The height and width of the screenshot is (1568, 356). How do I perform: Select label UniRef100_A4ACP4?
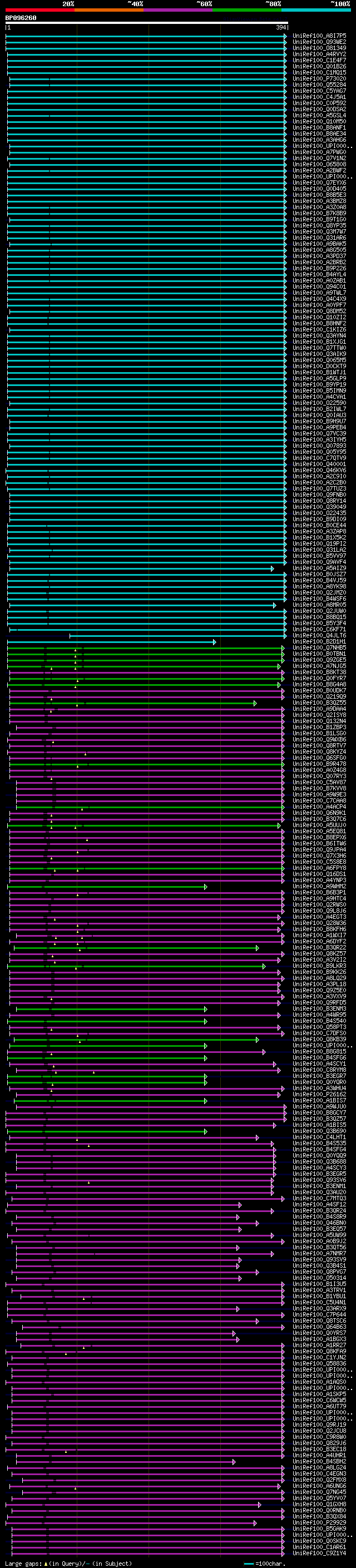coord(319,807)
